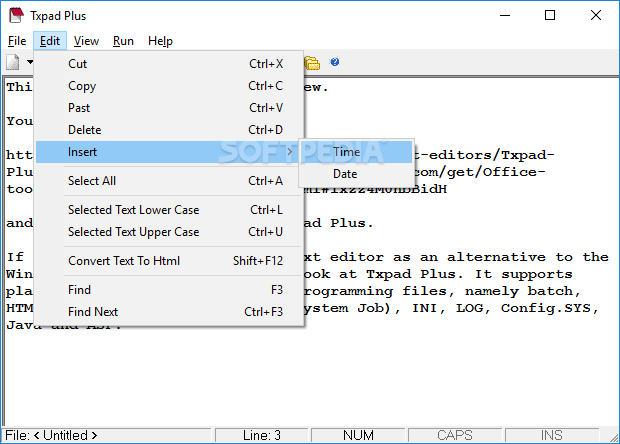
Task: Choose Delete from the Edit menu
Action: point(169,130)
